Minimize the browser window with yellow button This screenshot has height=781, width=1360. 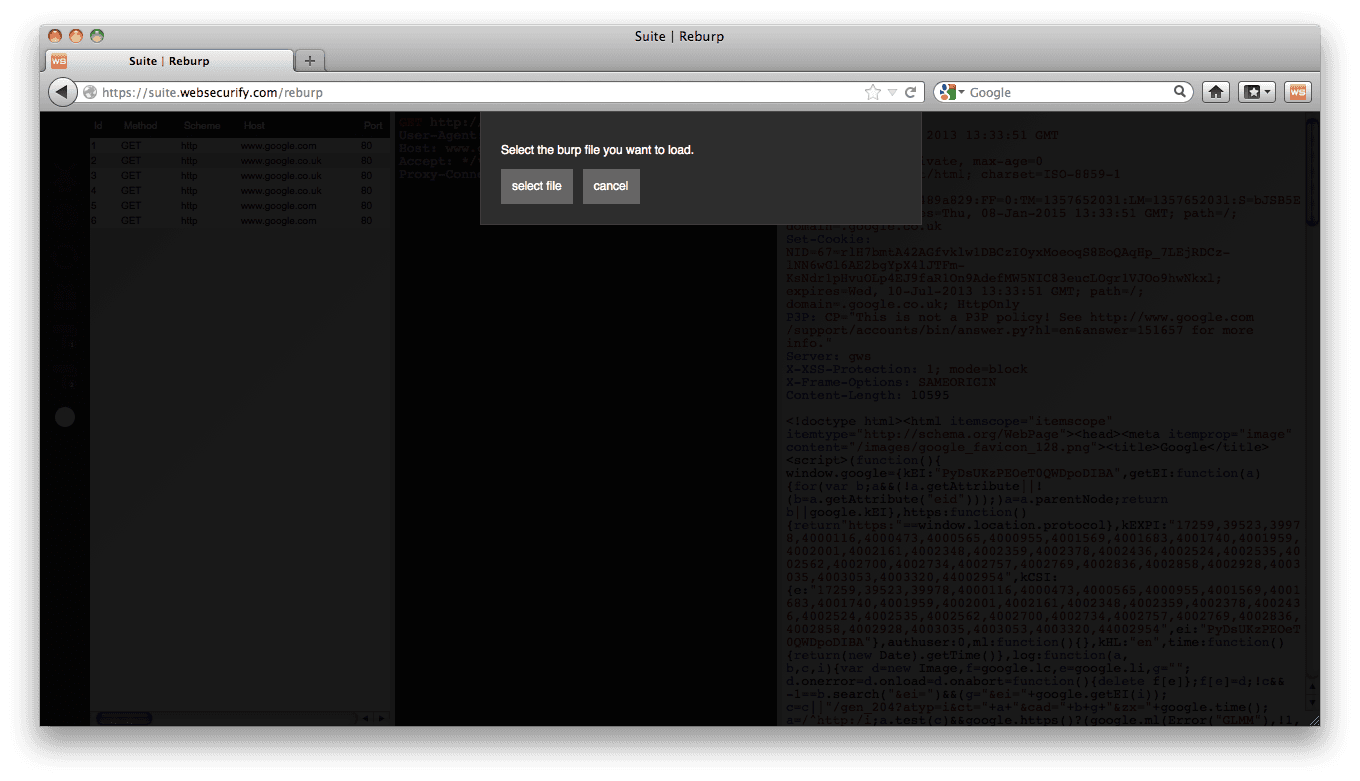pos(76,36)
